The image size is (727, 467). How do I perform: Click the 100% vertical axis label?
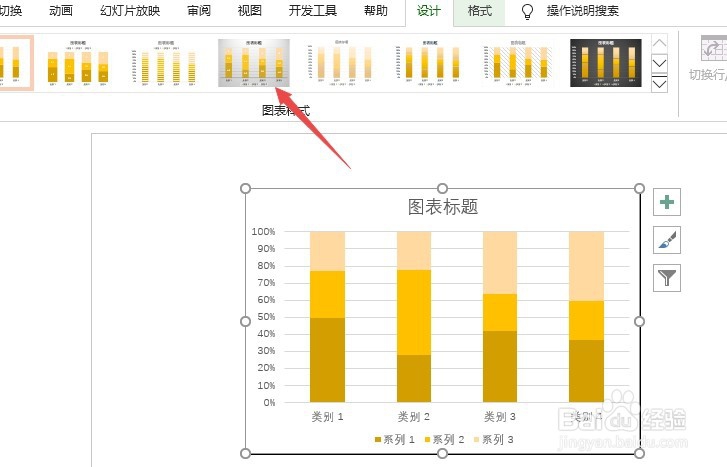point(263,231)
